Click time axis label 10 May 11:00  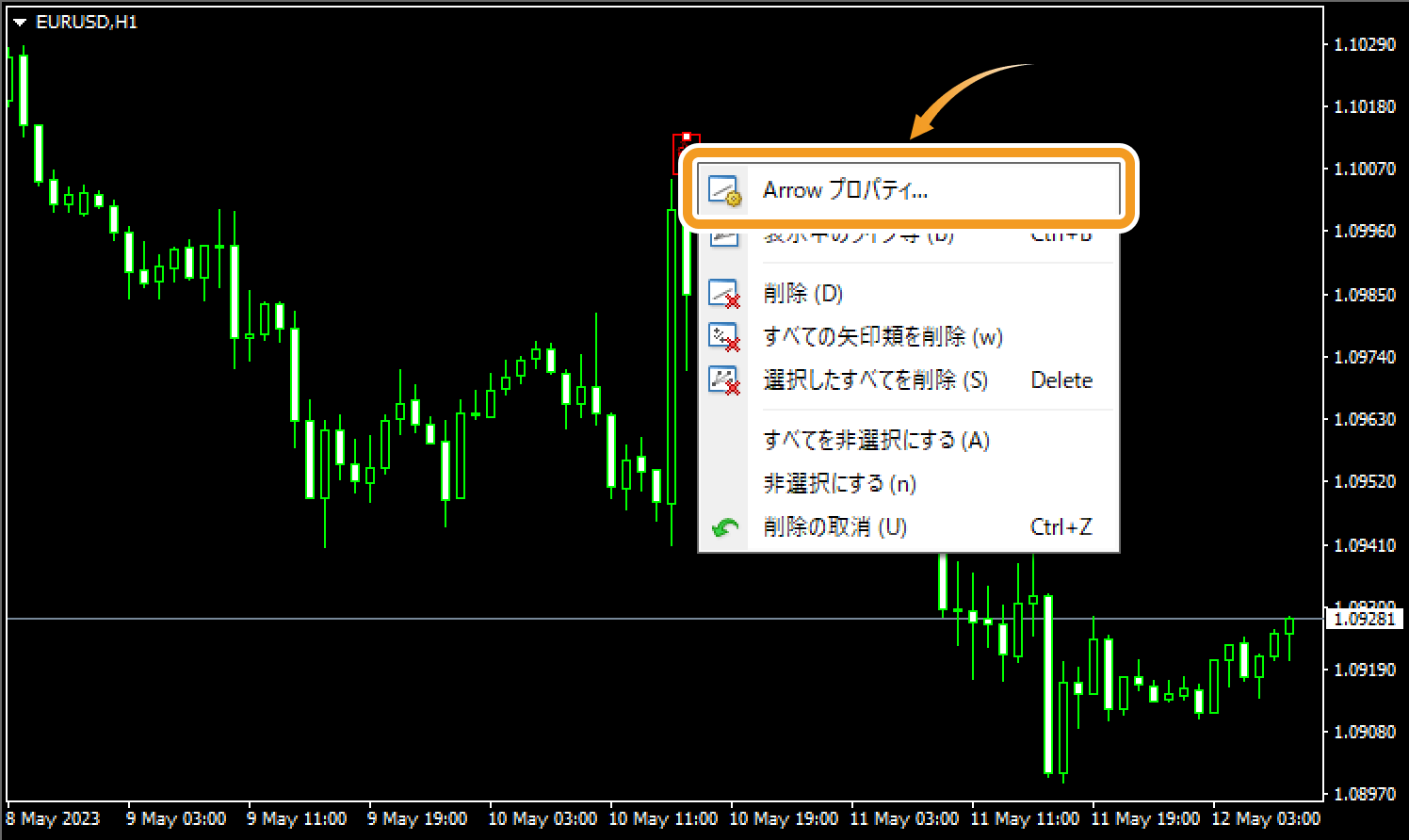663,818
